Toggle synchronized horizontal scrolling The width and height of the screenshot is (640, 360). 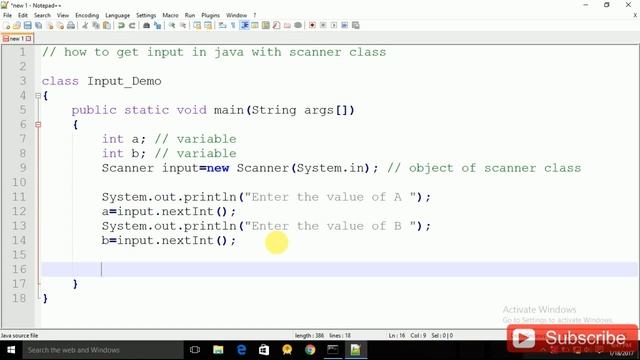tap(208, 25)
